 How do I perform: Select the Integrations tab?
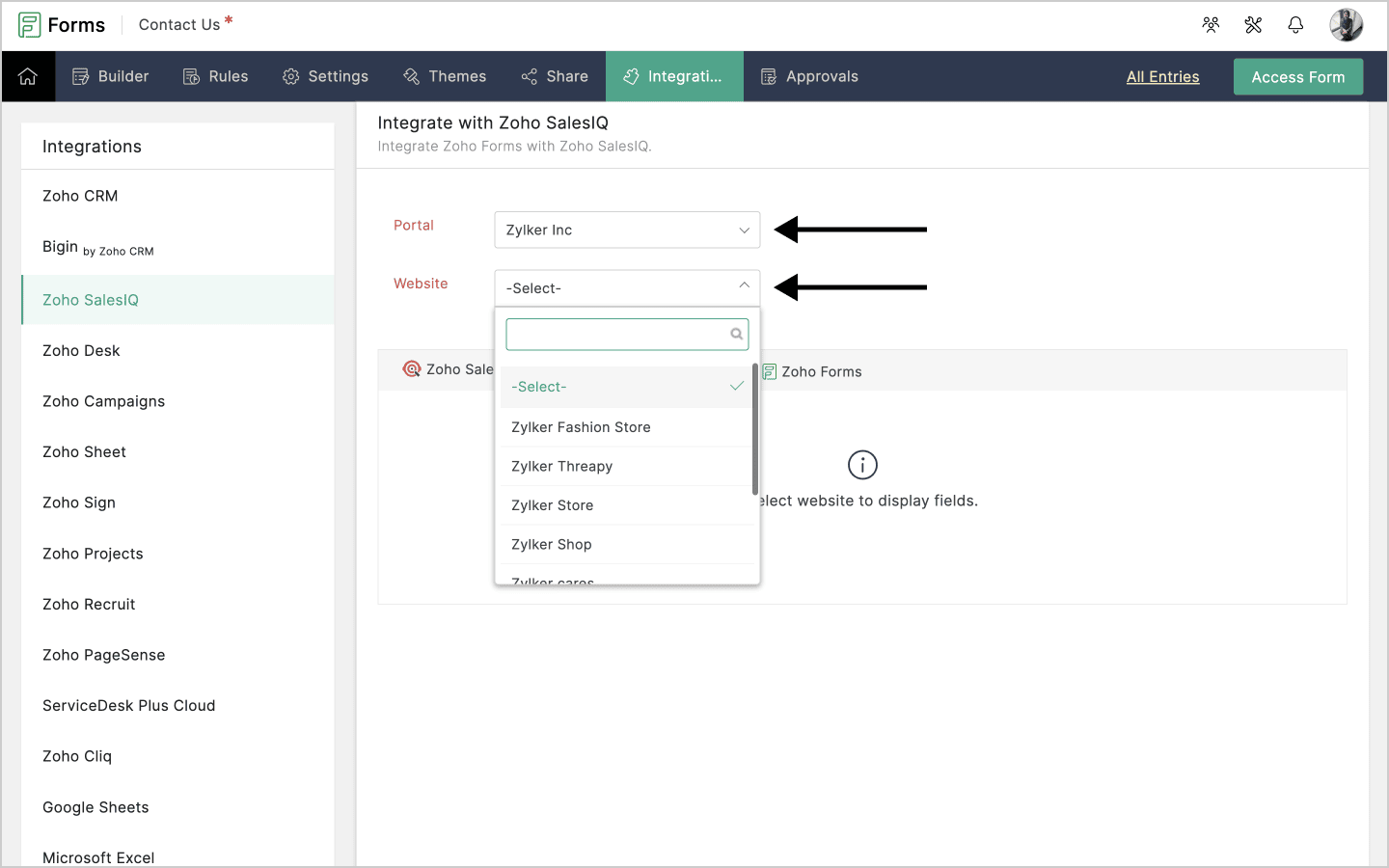[x=674, y=76]
